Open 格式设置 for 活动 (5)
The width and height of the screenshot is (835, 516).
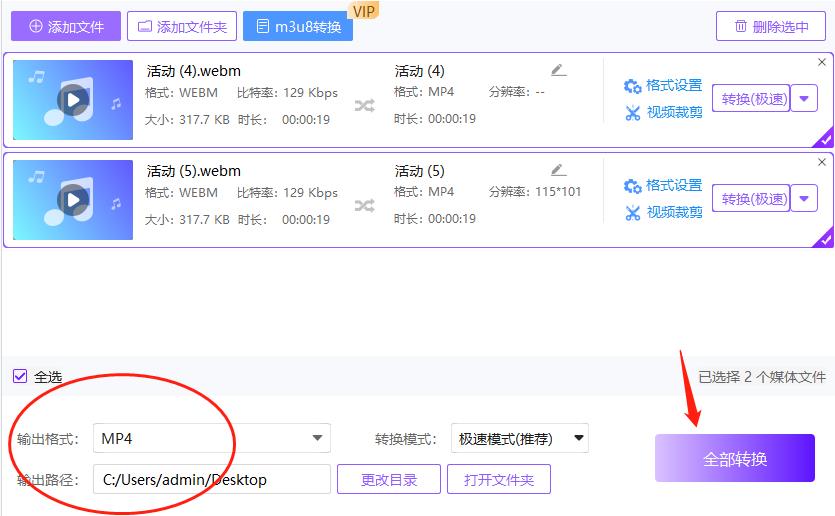point(663,185)
